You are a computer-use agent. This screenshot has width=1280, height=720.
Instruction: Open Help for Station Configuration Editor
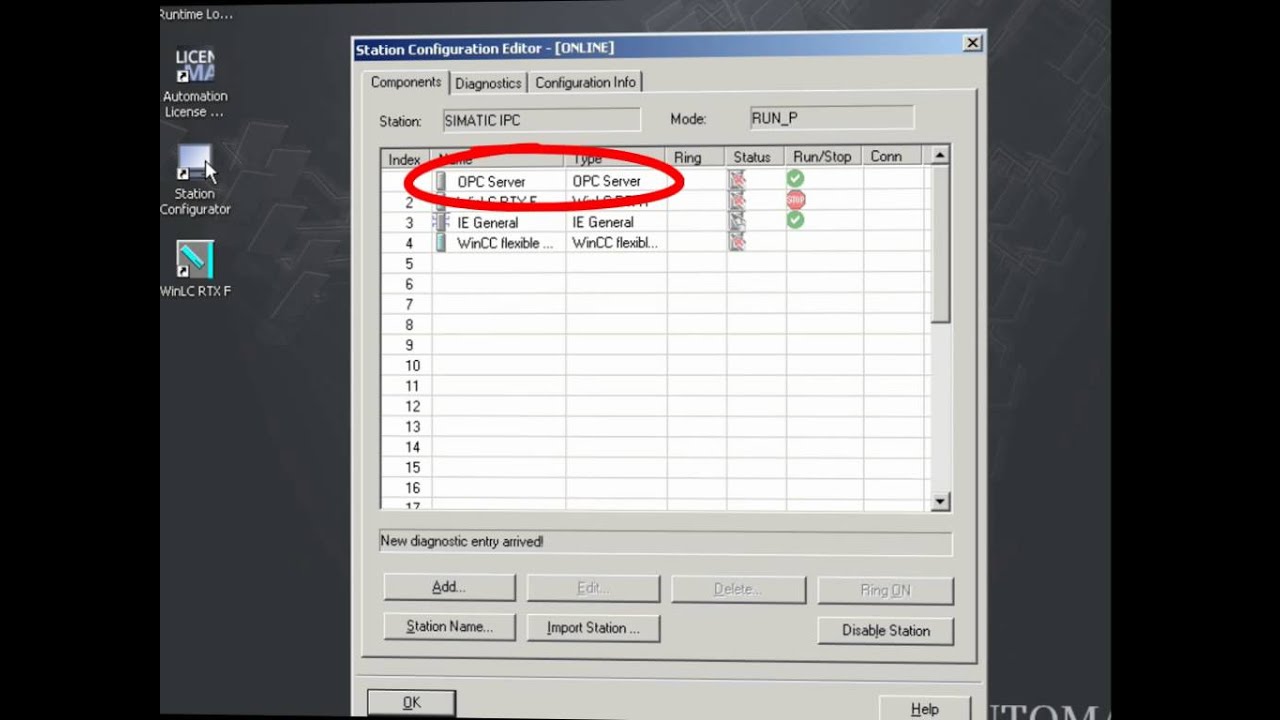925,709
